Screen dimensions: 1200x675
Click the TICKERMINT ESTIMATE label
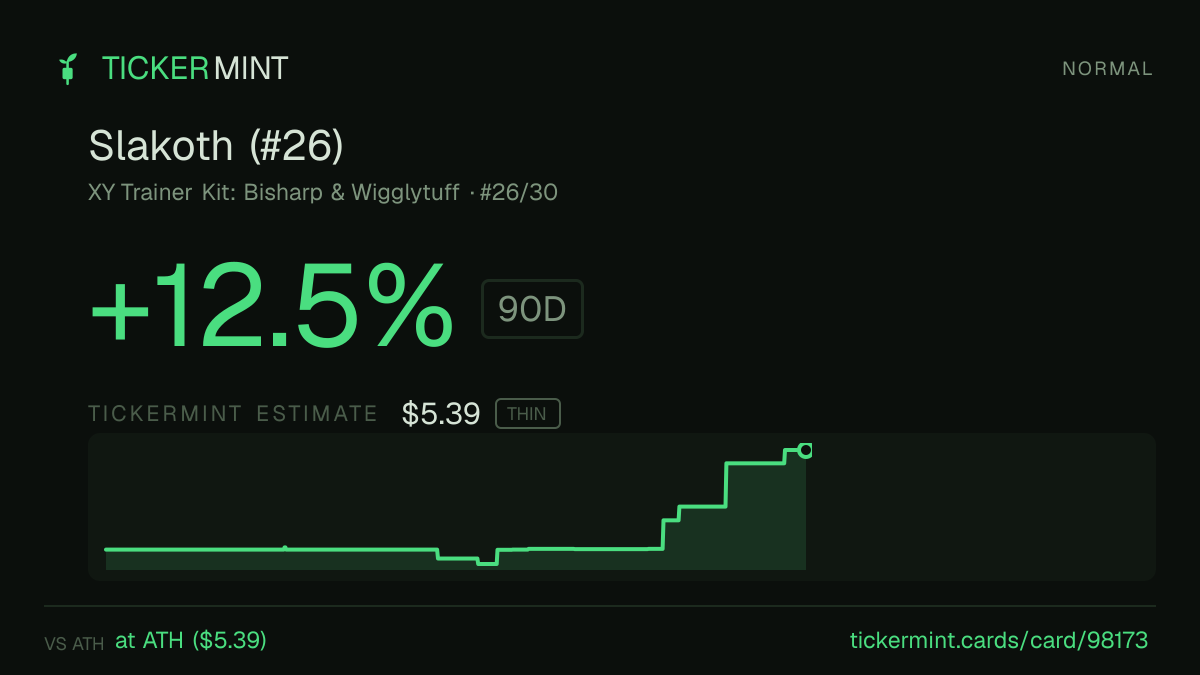pyautogui.click(x=233, y=414)
